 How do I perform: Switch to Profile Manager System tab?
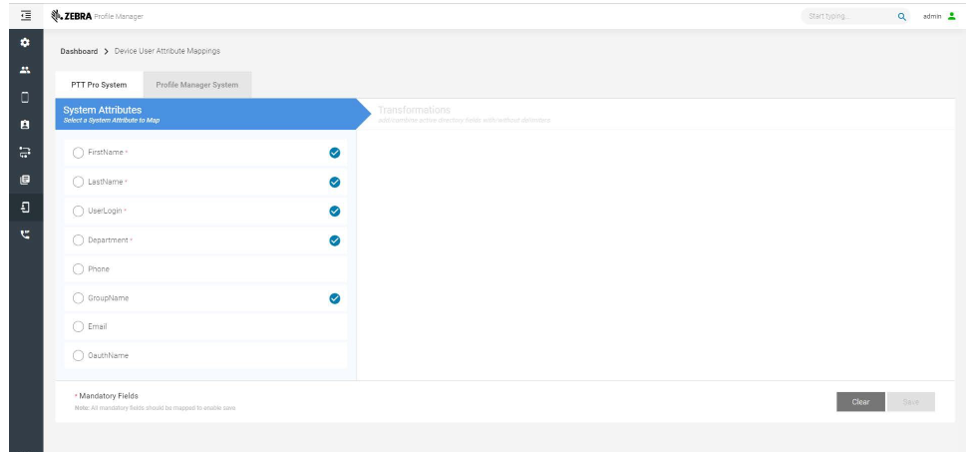(x=197, y=85)
